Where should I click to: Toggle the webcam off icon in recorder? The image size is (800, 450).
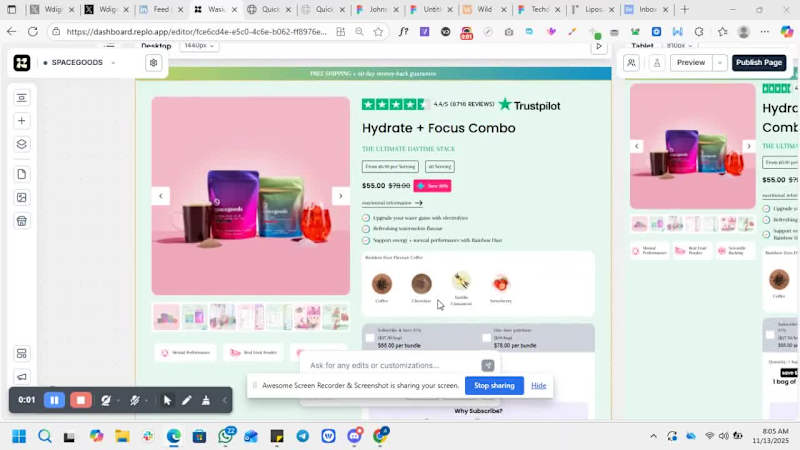tap(106, 401)
